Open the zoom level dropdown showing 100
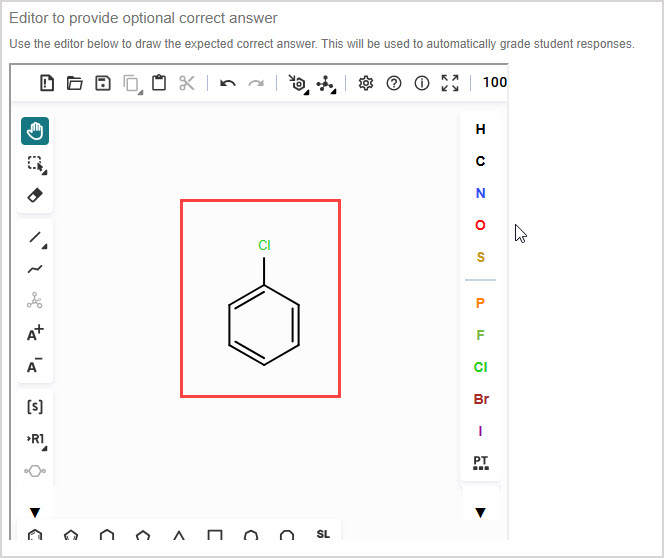Viewport: 664px width, 558px height. click(x=494, y=83)
